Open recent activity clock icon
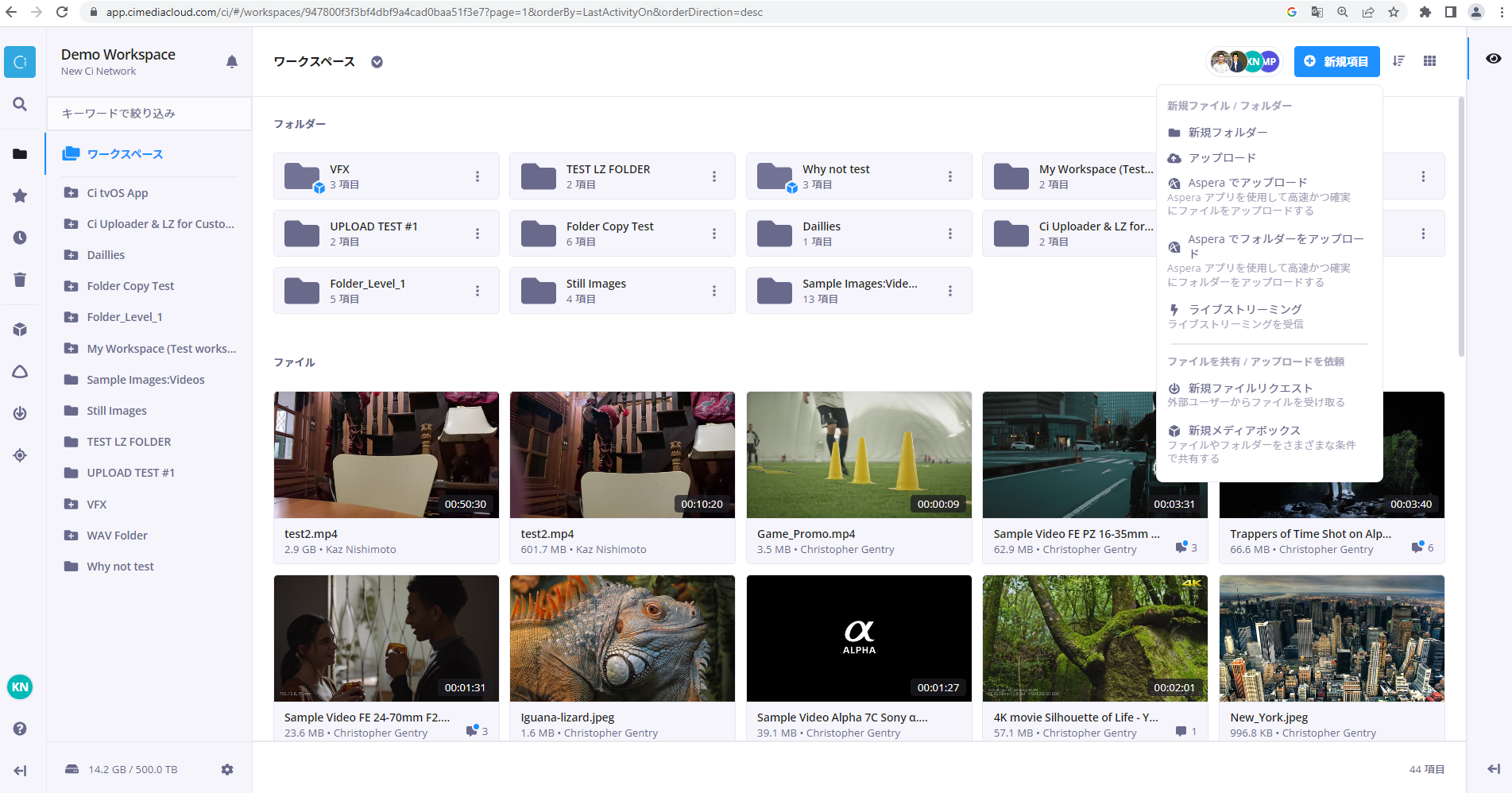The width and height of the screenshot is (1512, 793). pos(20,238)
